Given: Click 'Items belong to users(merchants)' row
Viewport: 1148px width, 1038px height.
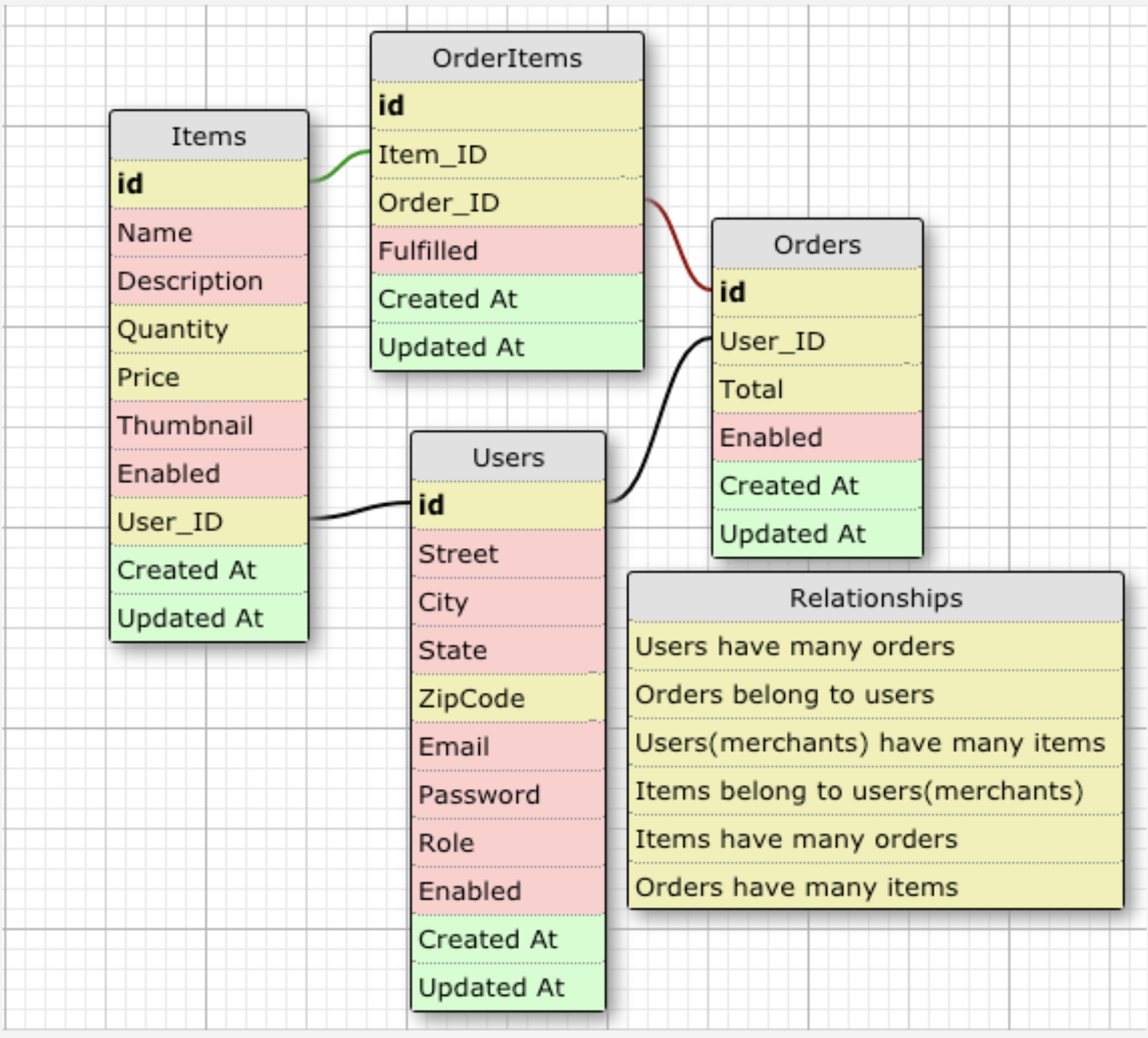Looking at the screenshot, I should pos(876,790).
